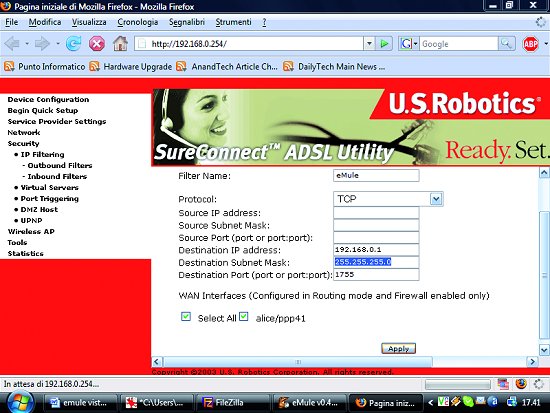Show hidden tray icons with the arrow
550x413 pixels.
tap(430, 402)
